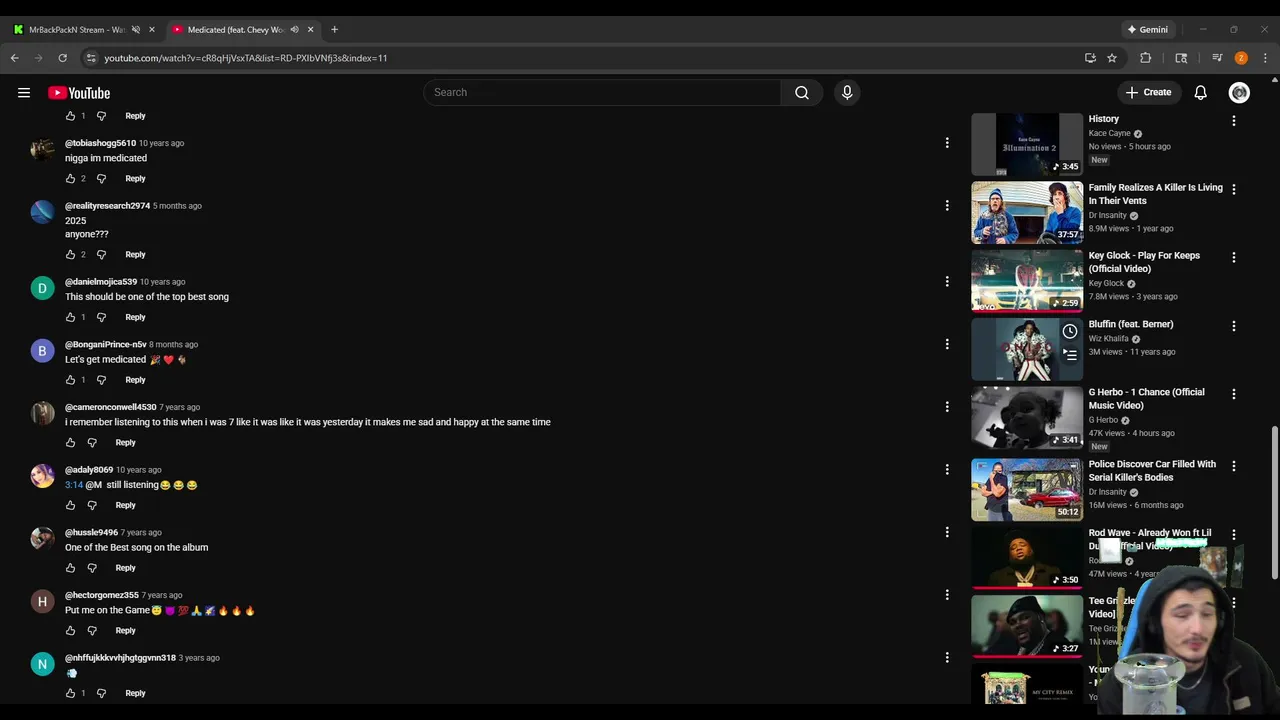Like the comment by @nhffujkkkvvhjhgtggvnn318
The image size is (1280, 720).
coord(70,693)
